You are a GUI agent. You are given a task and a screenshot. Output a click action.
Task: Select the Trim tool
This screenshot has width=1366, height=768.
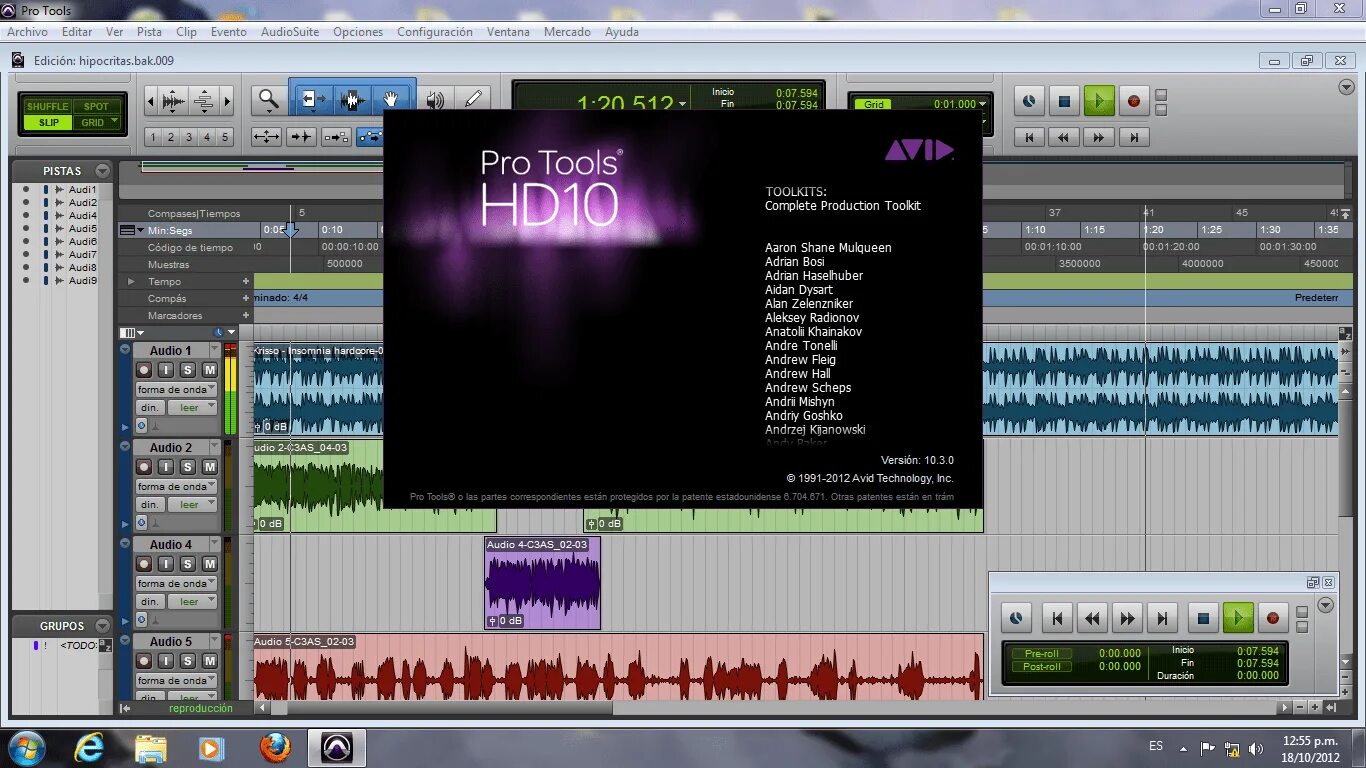coord(313,99)
